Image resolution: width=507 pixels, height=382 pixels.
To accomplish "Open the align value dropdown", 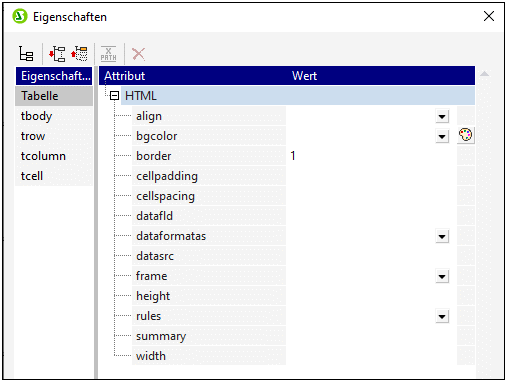I will (x=442, y=116).
